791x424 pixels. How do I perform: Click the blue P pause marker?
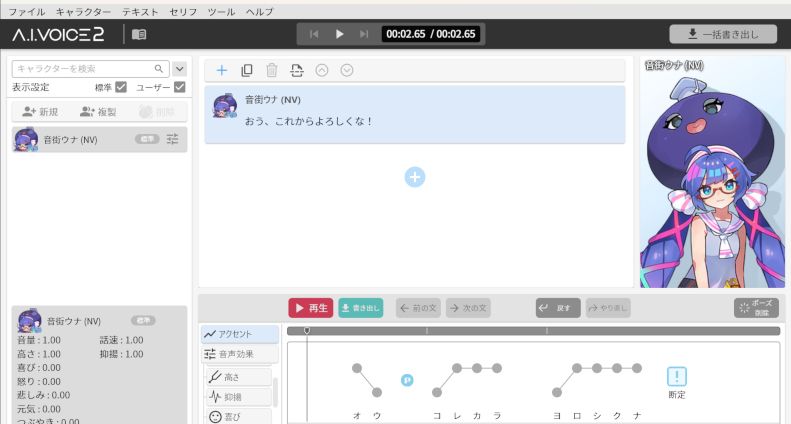(x=407, y=380)
